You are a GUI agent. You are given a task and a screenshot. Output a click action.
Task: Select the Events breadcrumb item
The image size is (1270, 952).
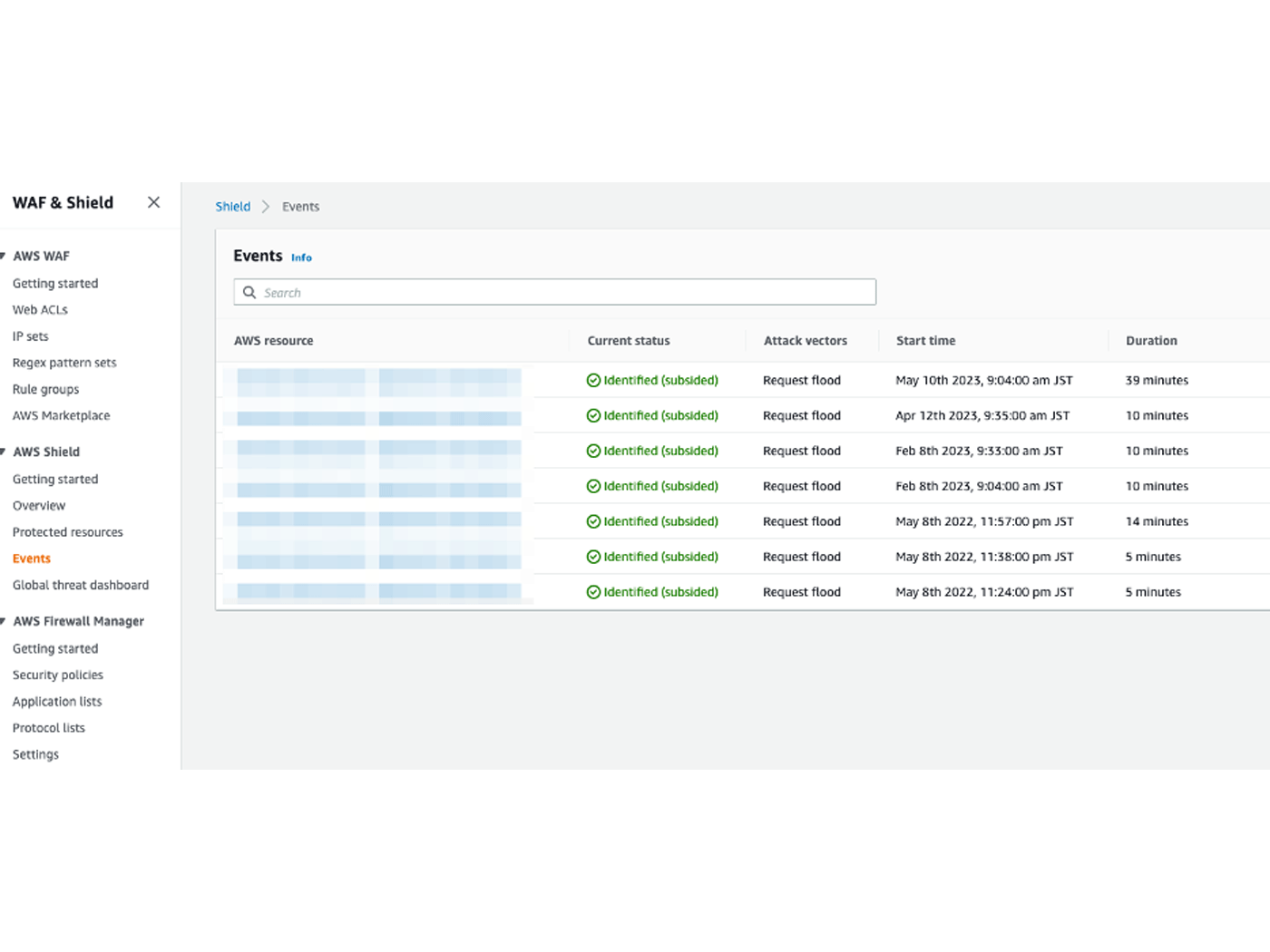pyautogui.click(x=300, y=206)
